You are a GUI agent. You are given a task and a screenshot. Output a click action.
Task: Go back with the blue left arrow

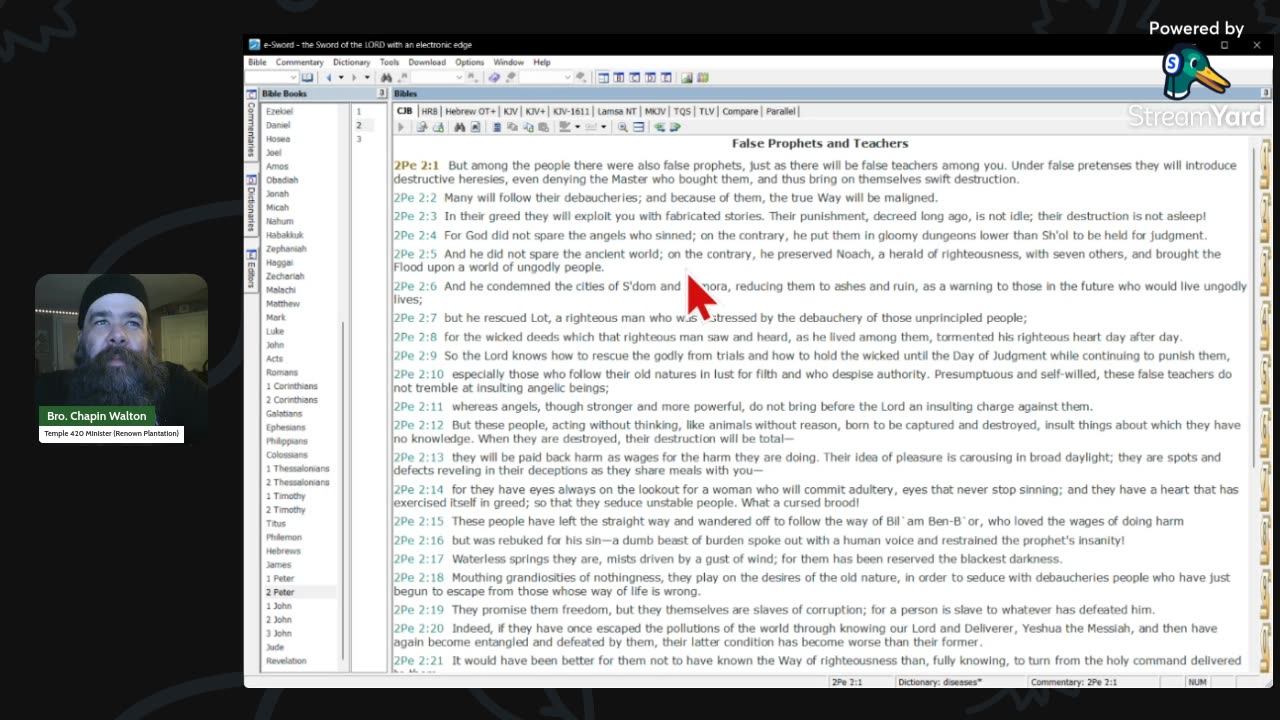(329, 77)
